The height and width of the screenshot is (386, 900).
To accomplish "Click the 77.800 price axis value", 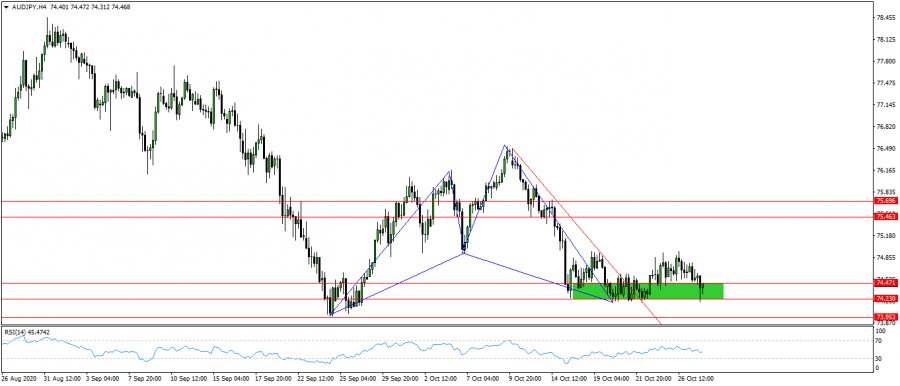I will pos(885,61).
